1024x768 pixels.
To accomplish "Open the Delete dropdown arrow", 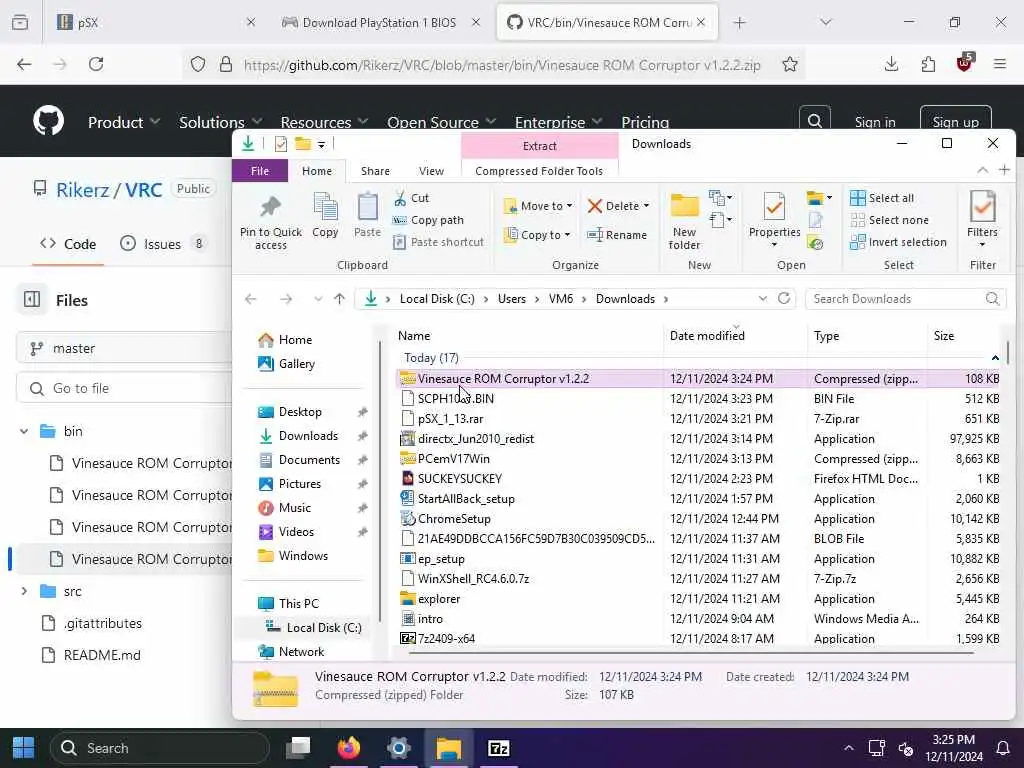I will tap(646, 206).
